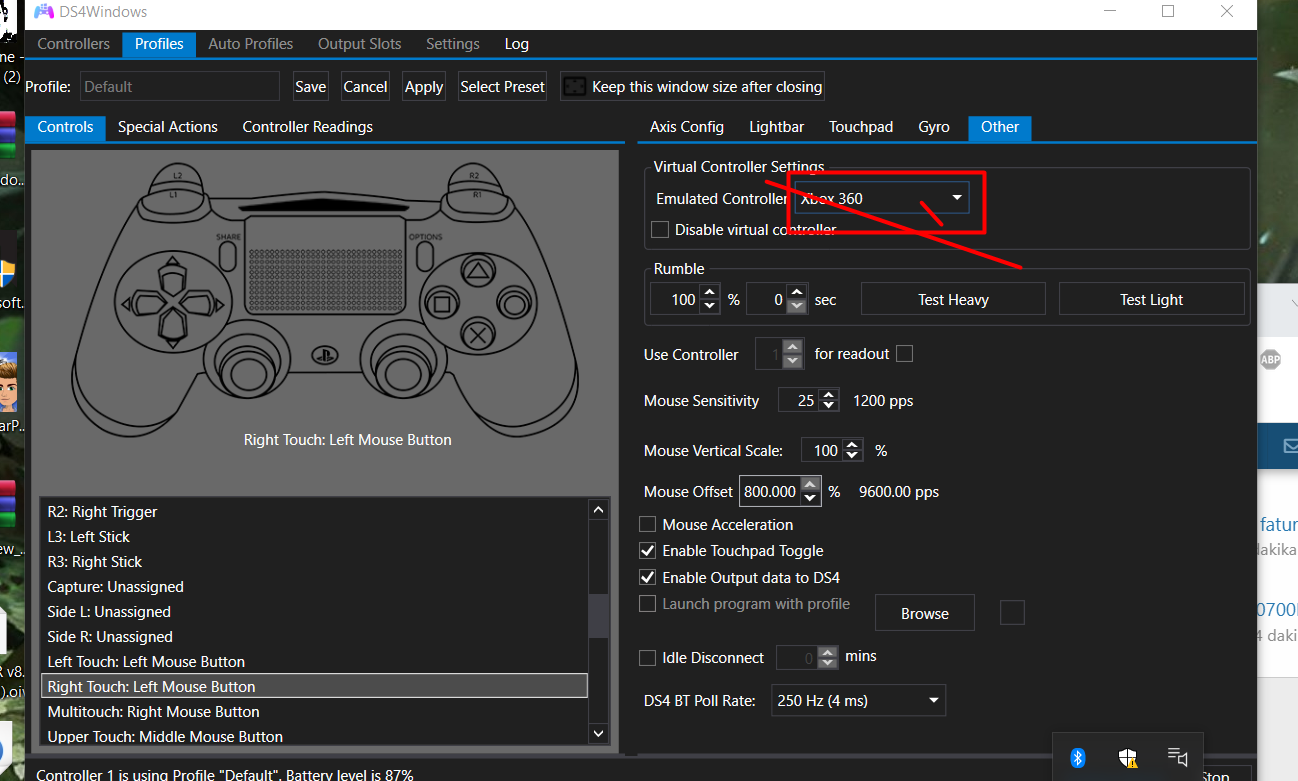The image size is (1298, 781).
Task: Click the Cancel button
Action: (x=365, y=87)
